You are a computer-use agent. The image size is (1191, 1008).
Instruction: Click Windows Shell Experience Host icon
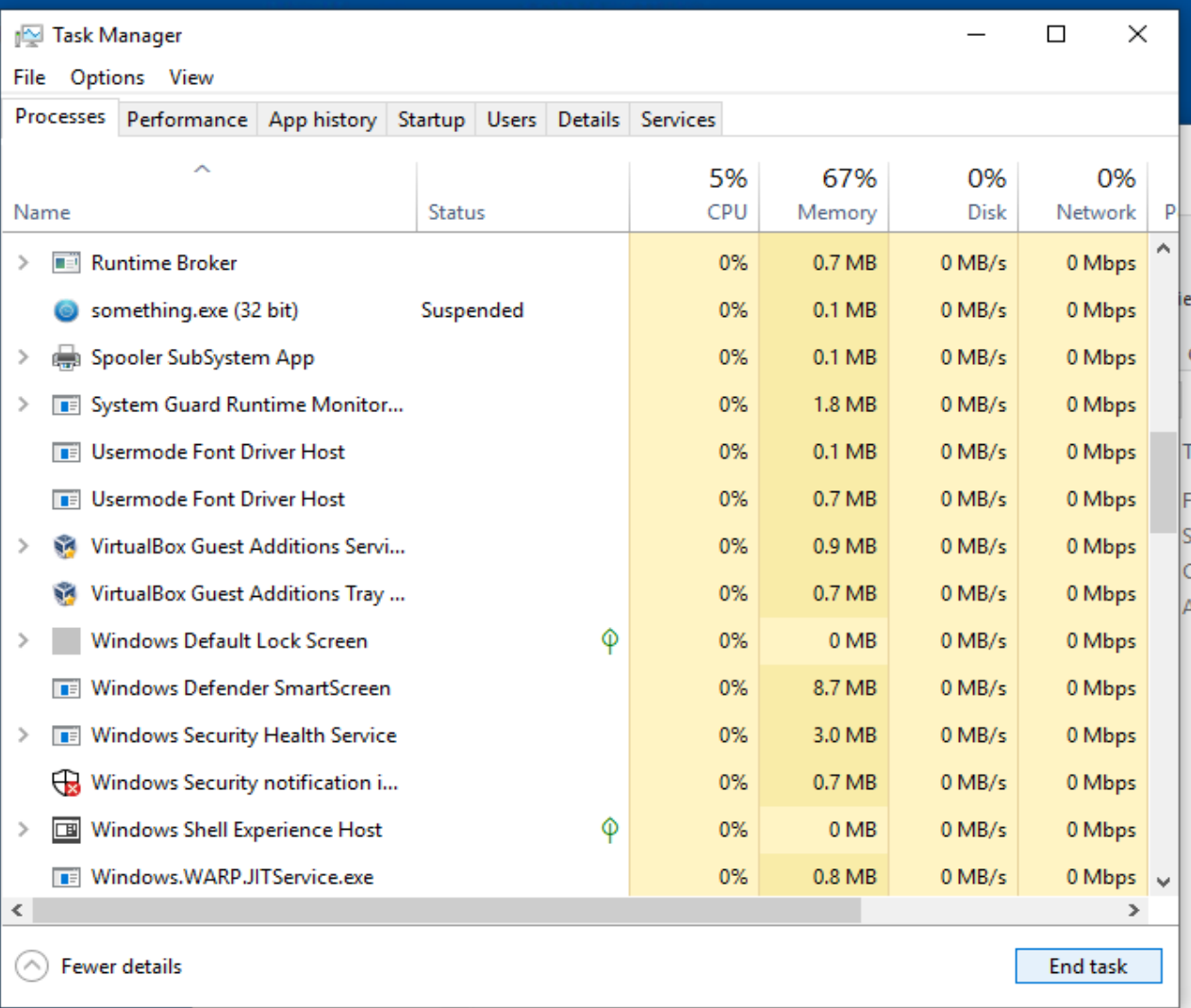[x=66, y=830]
